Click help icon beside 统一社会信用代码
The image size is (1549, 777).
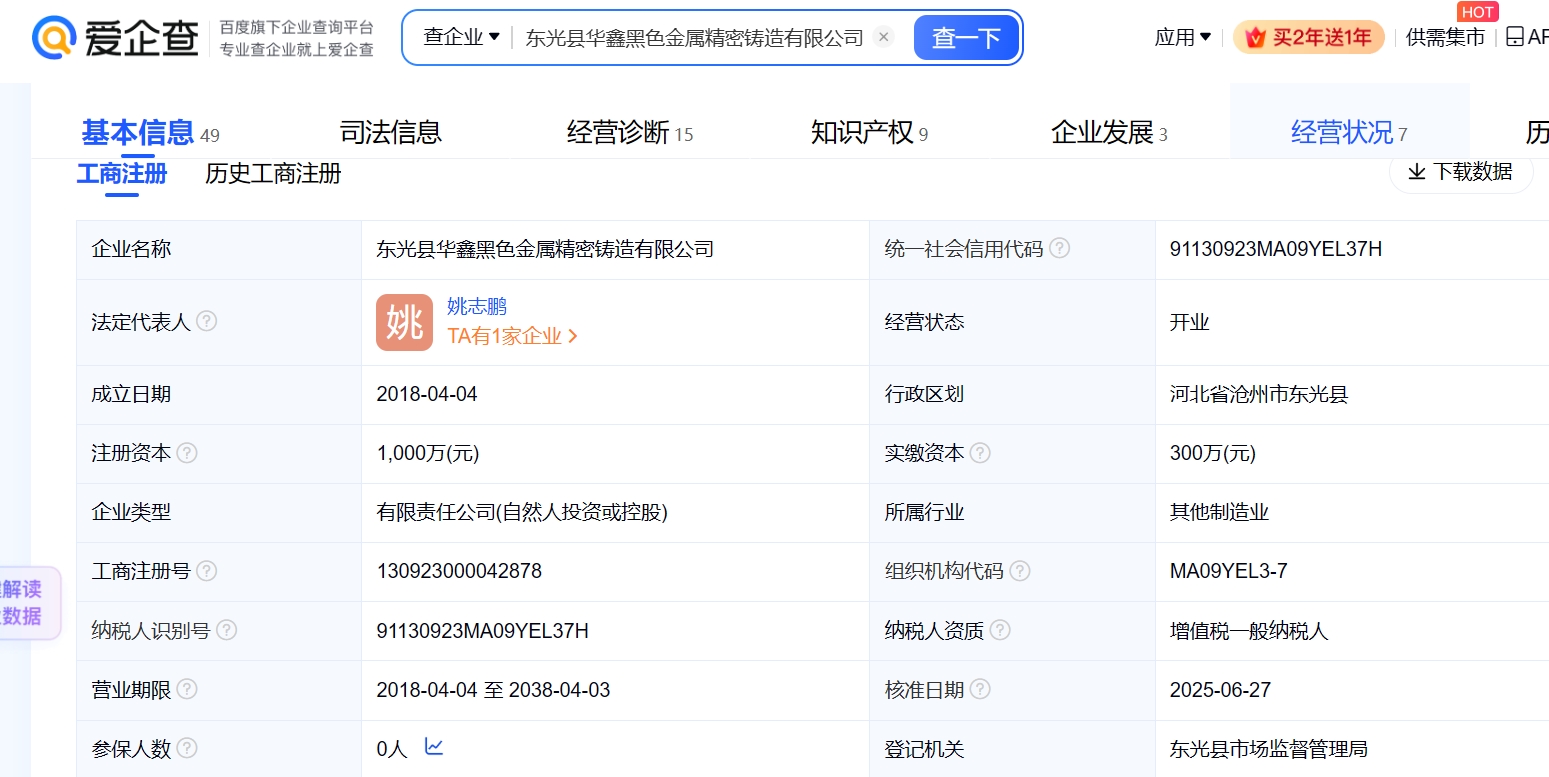[x=1059, y=248]
